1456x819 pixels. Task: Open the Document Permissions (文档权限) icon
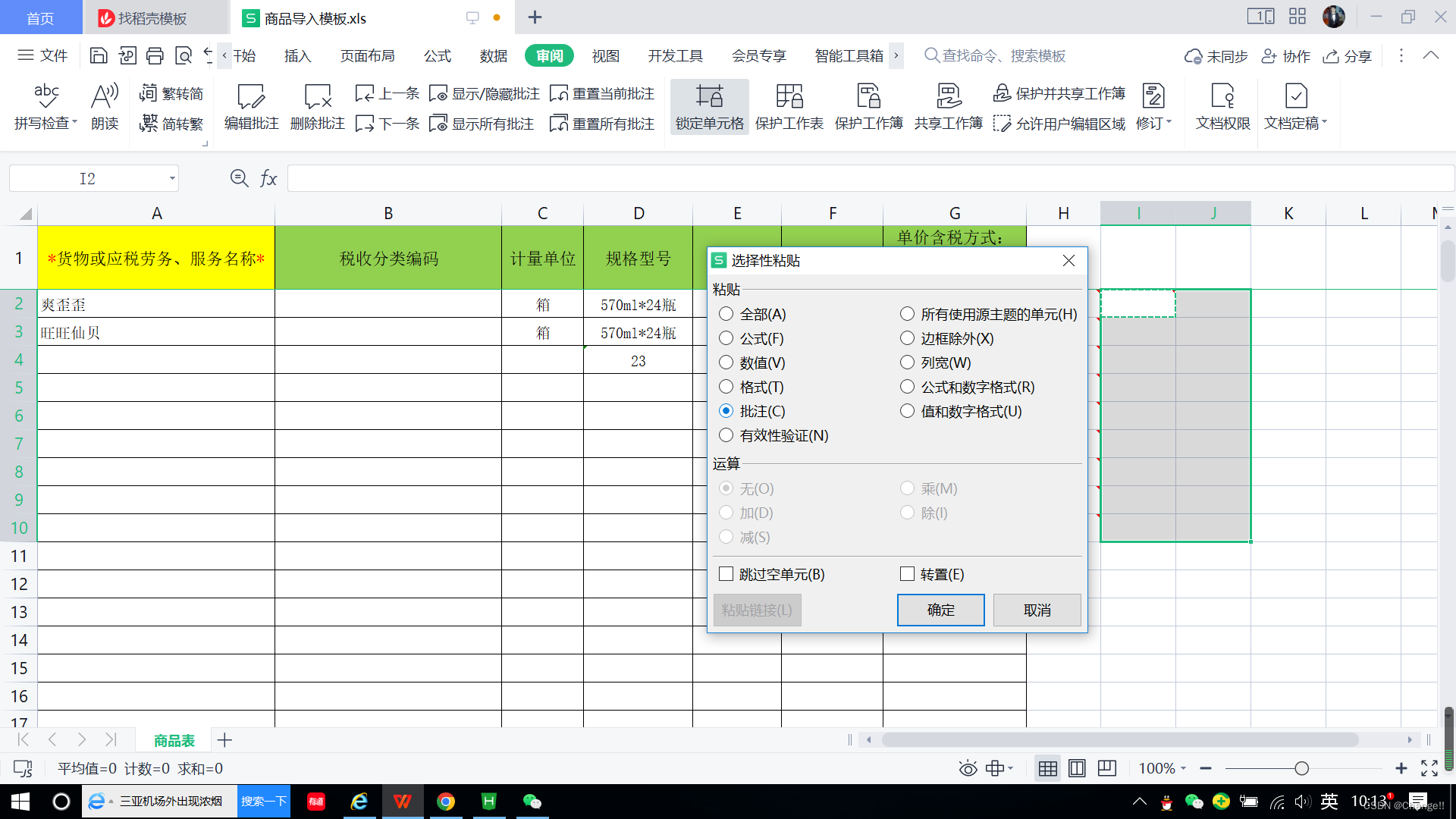coord(1222,96)
